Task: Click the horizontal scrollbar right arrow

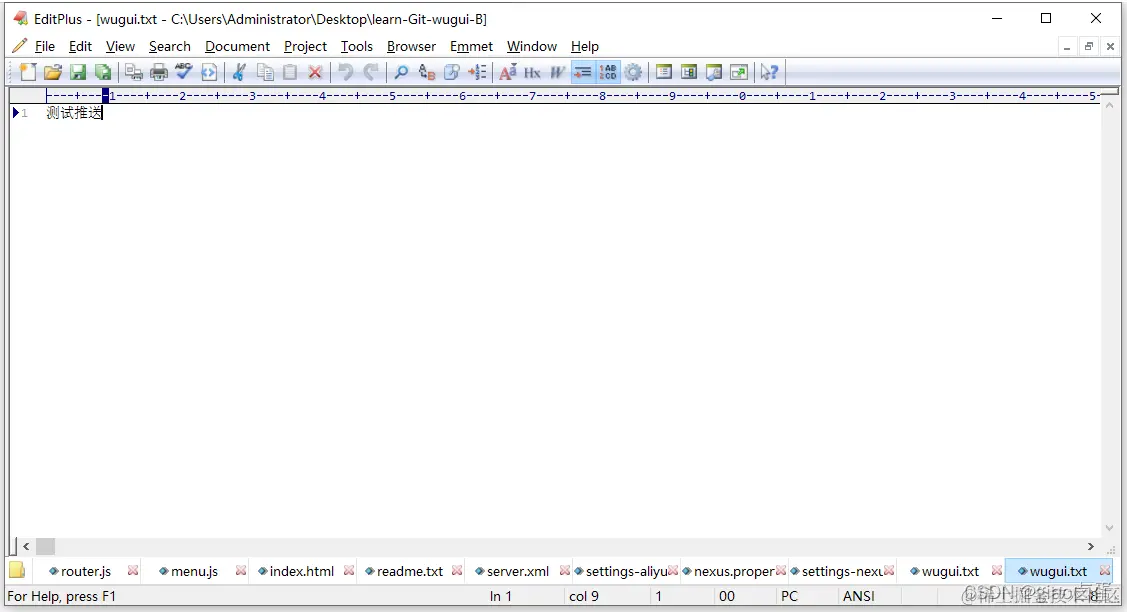Action: [x=1090, y=547]
